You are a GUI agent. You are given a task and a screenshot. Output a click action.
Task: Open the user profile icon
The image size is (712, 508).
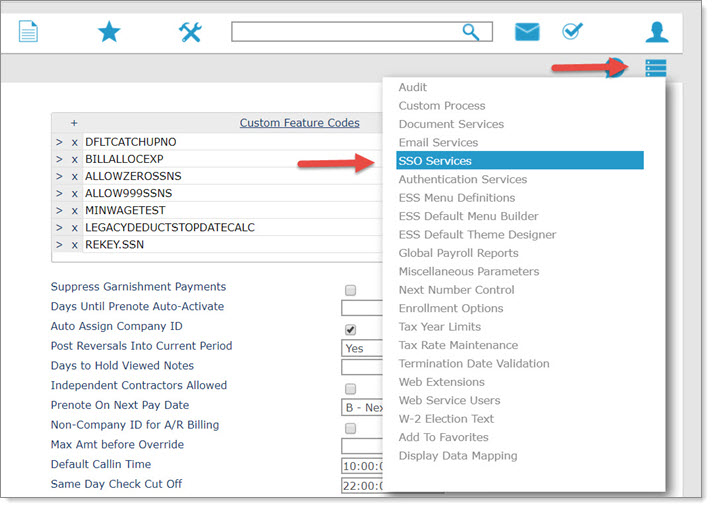657,32
